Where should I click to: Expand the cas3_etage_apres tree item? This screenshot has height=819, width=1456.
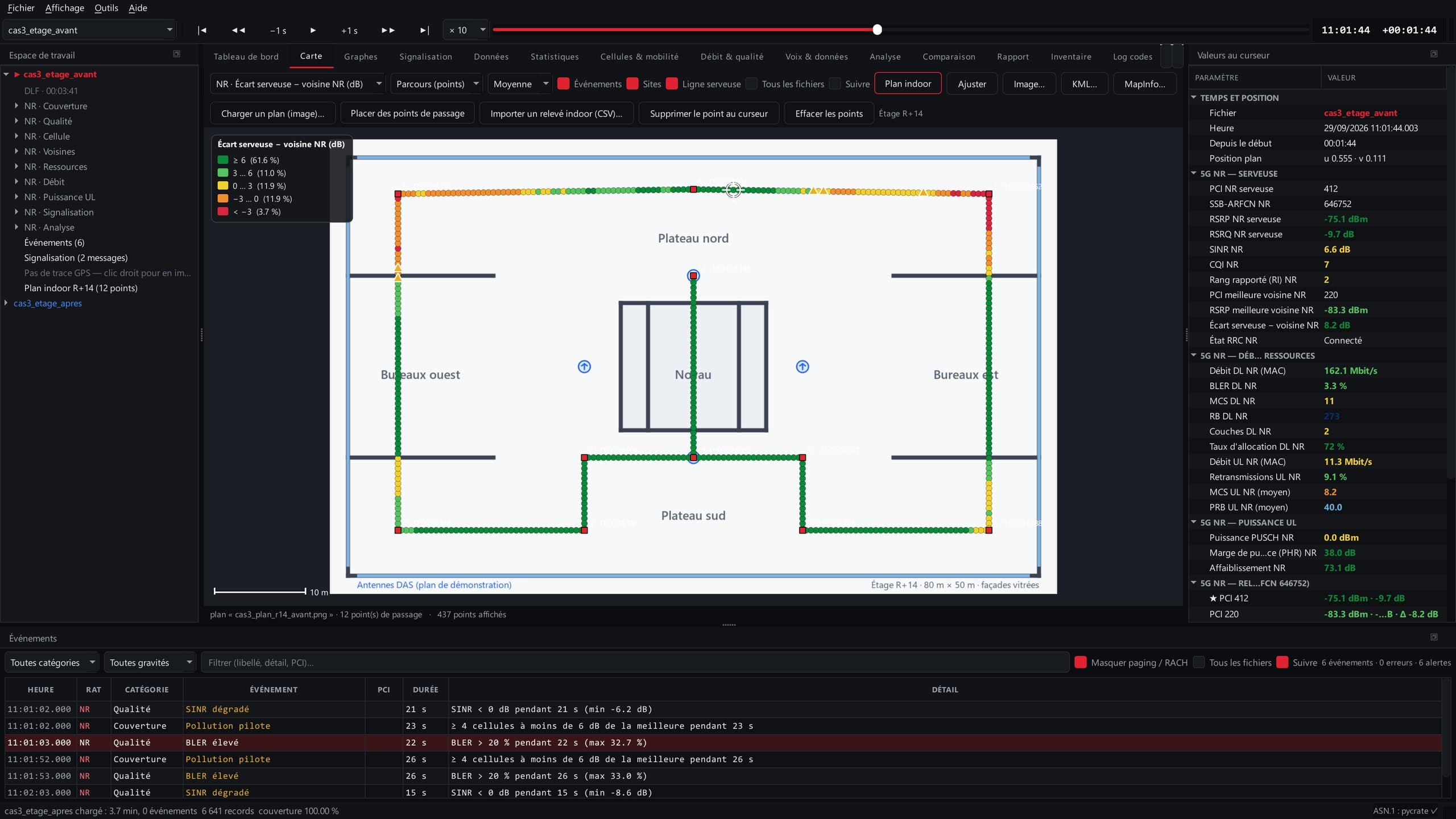tap(6, 303)
